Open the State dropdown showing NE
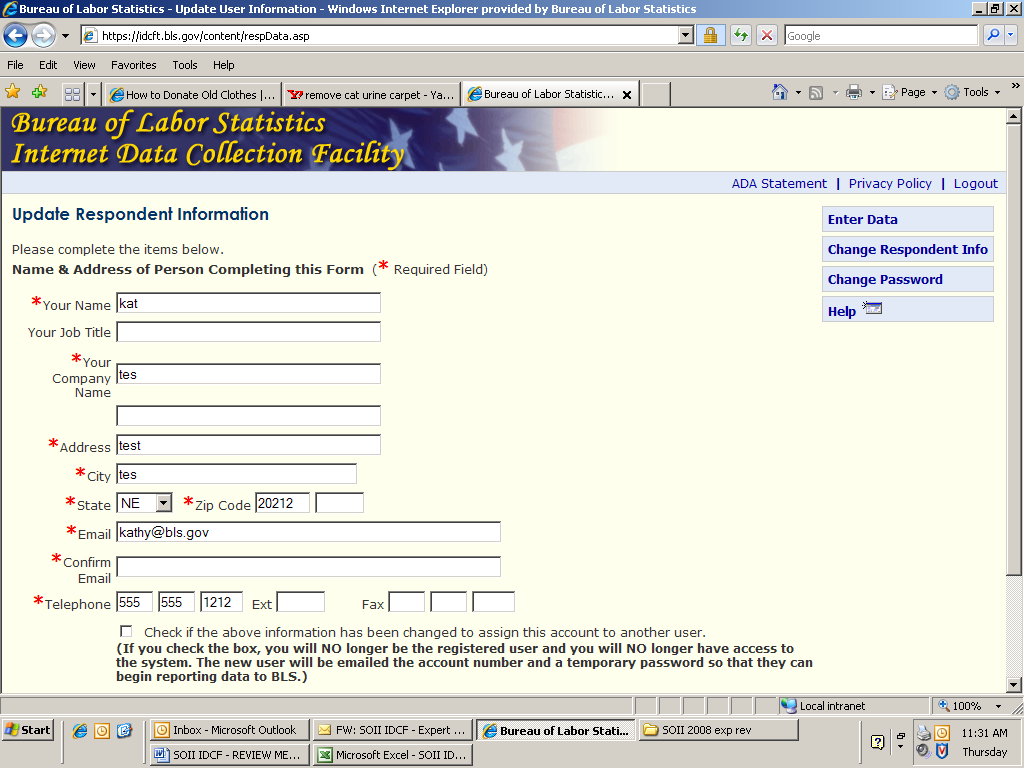The width and height of the screenshot is (1024, 768). (144, 503)
